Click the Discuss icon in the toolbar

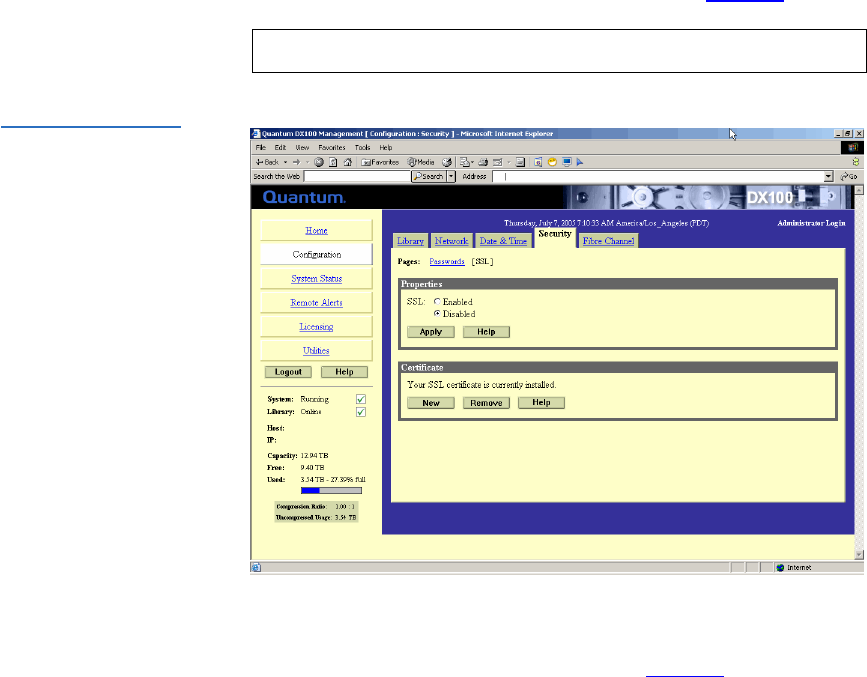520,162
